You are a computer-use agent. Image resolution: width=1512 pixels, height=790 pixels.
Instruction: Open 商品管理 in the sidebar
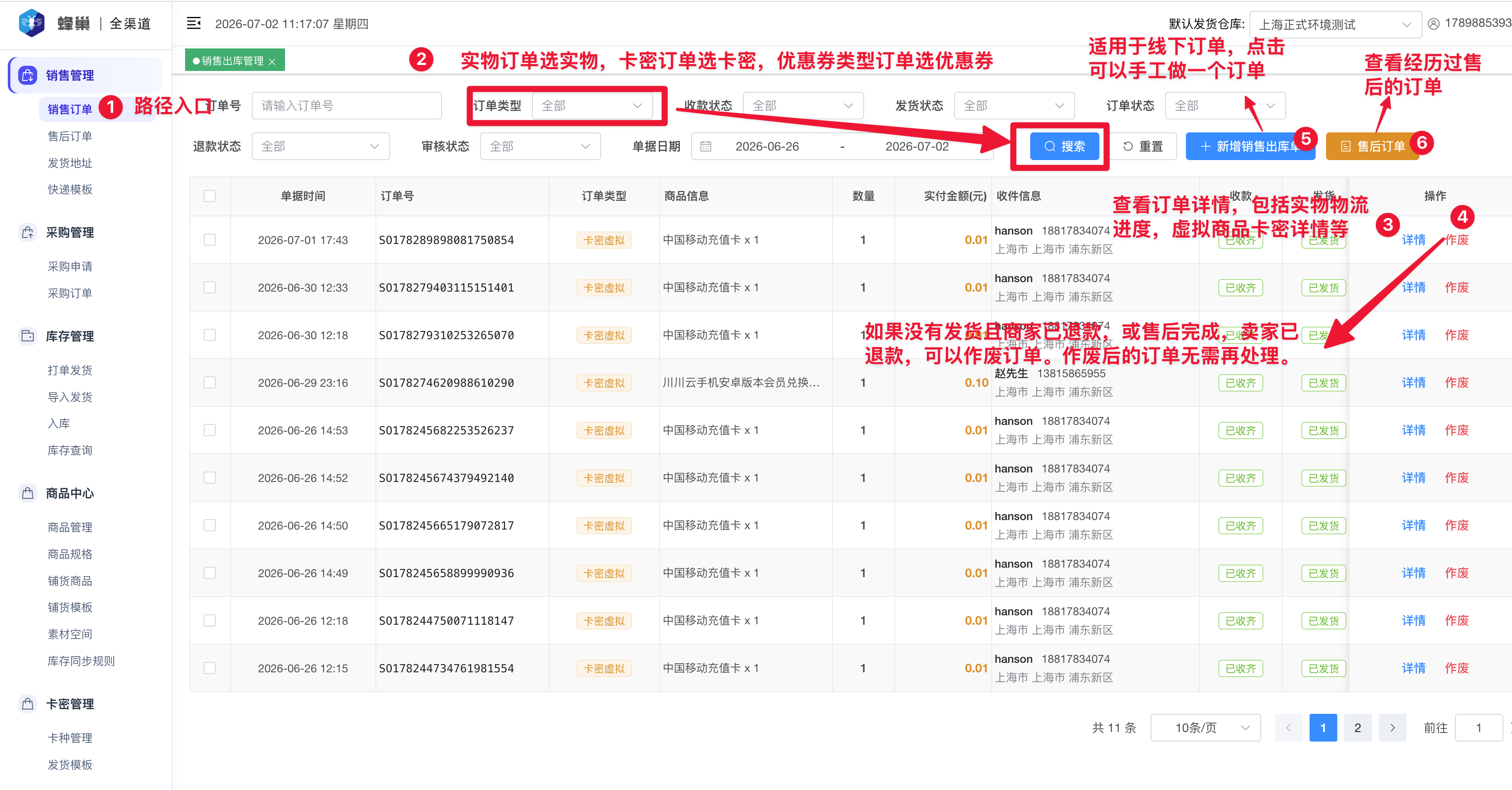click(70, 527)
